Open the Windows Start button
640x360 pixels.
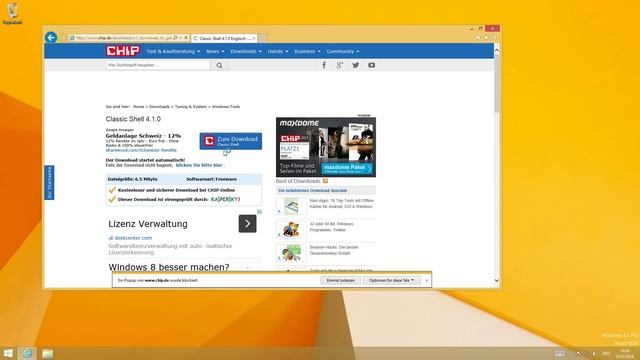pos(8,353)
